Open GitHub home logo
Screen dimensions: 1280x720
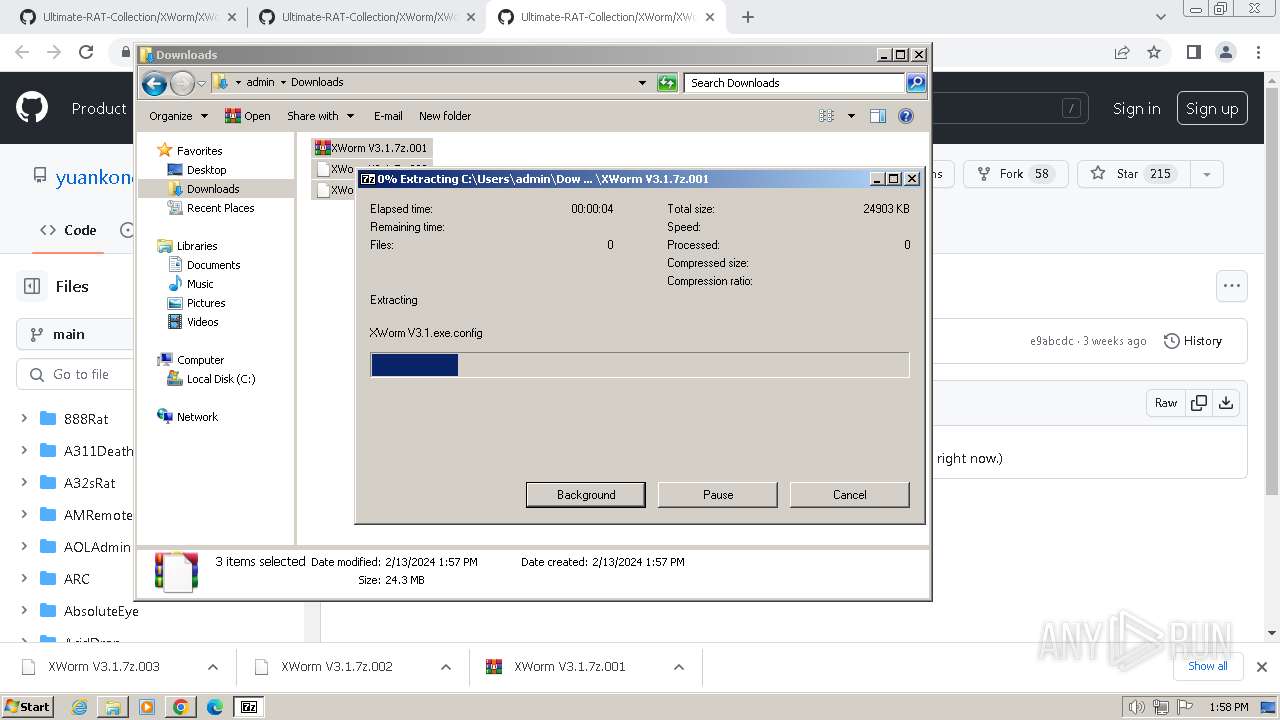coord(32,108)
